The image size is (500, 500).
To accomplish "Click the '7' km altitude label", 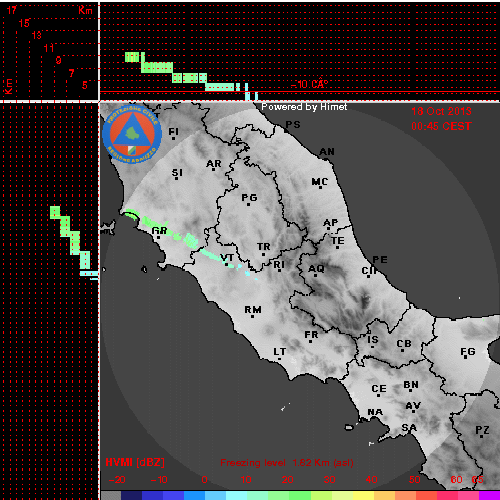I will 71,73.
